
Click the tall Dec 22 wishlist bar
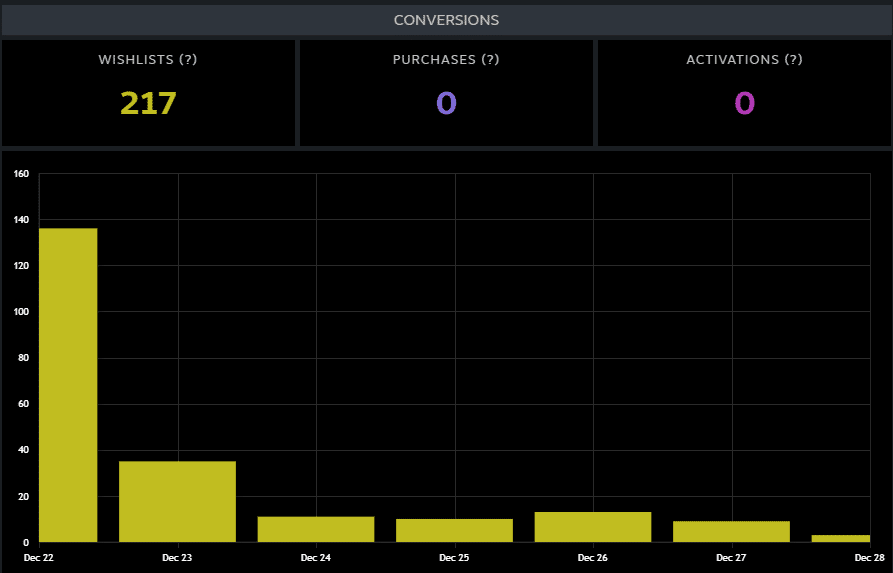point(68,385)
